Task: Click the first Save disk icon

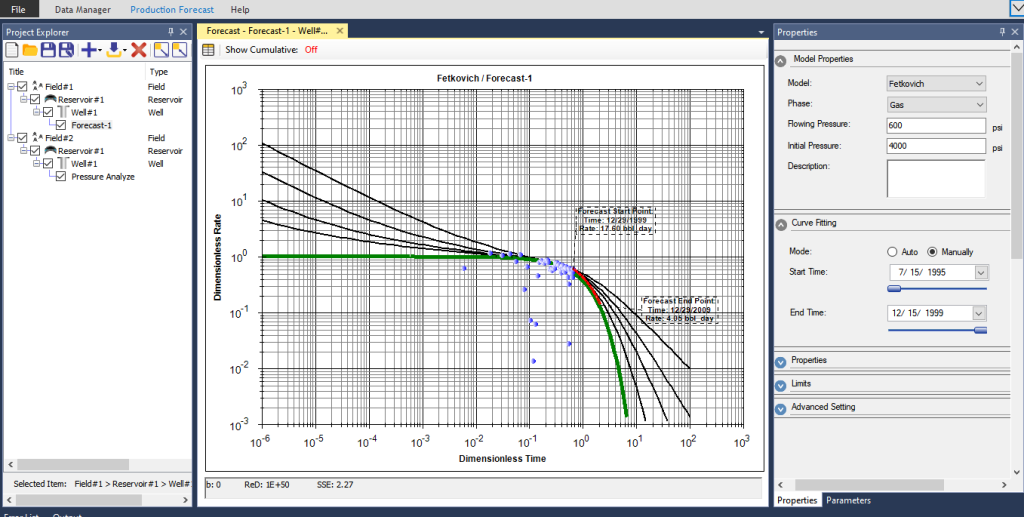Action: pyautogui.click(x=48, y=49)
